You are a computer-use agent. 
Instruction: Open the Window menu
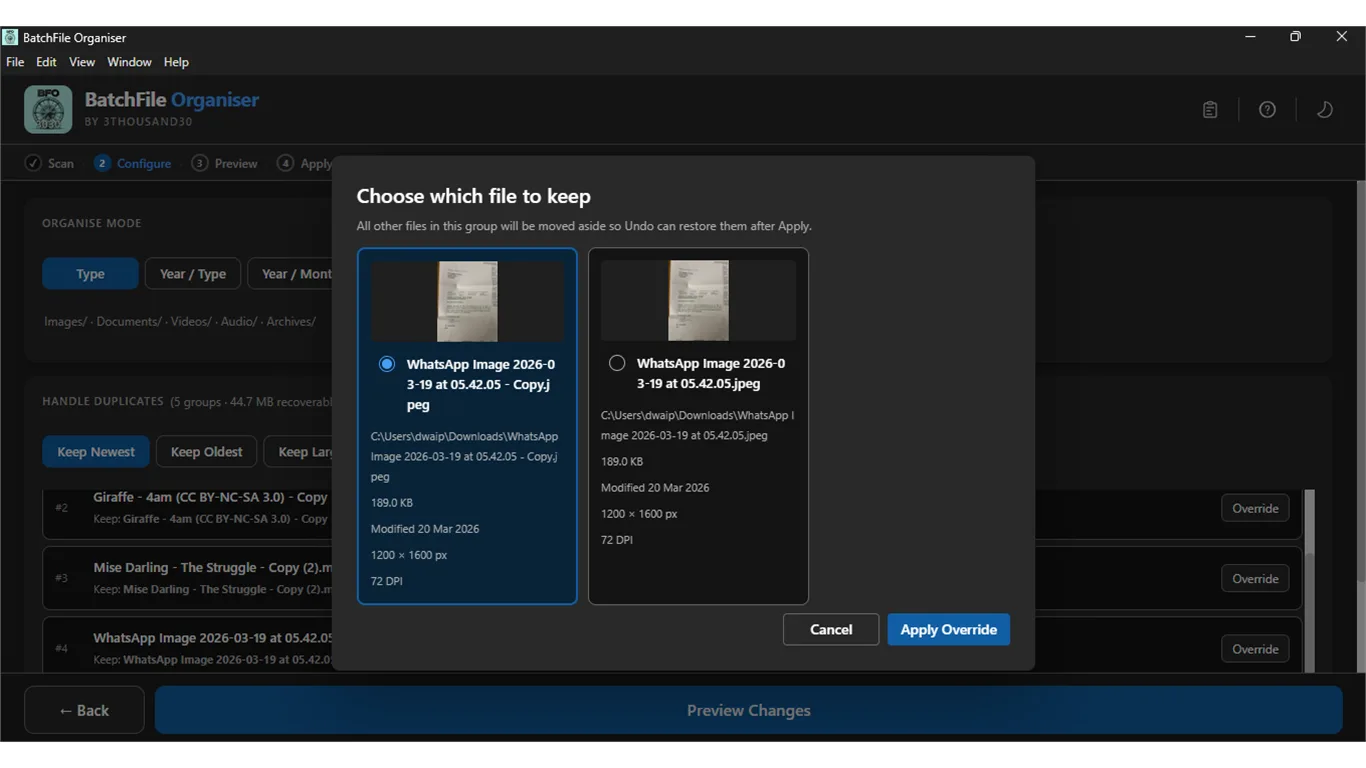point(129,62)
